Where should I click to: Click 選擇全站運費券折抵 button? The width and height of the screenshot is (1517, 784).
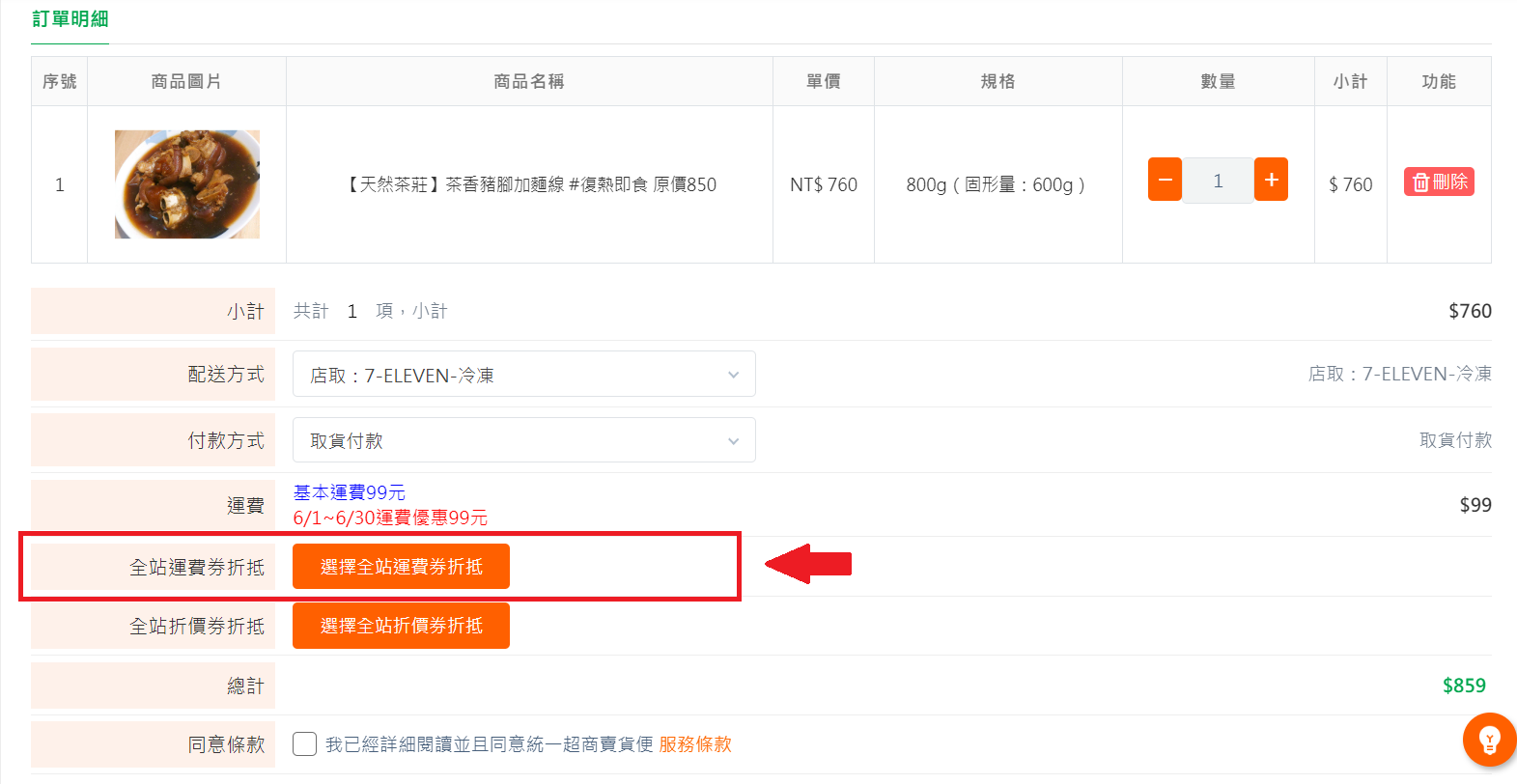coord(401,566)
